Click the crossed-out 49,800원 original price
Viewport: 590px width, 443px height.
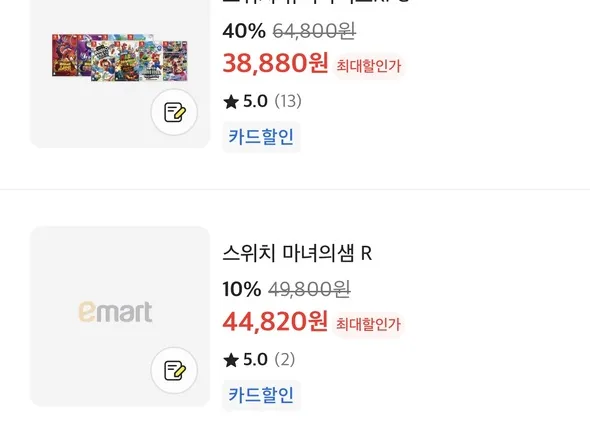pyautogui.click(x=309, y=289)
